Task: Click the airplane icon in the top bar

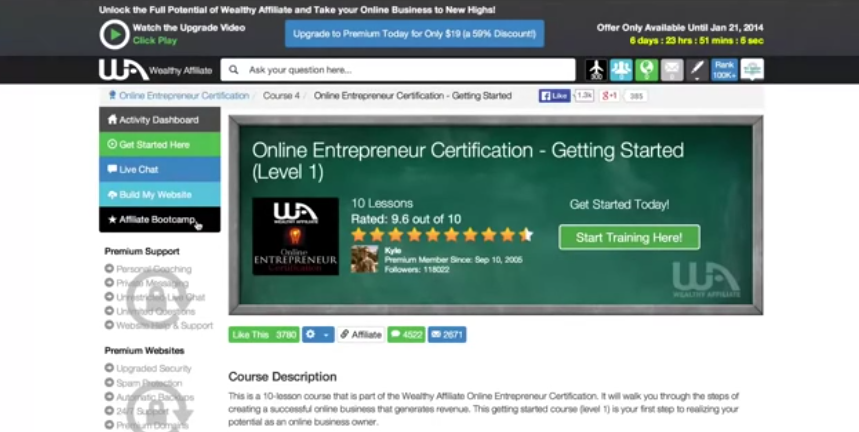Action: (x=597, y=70)
